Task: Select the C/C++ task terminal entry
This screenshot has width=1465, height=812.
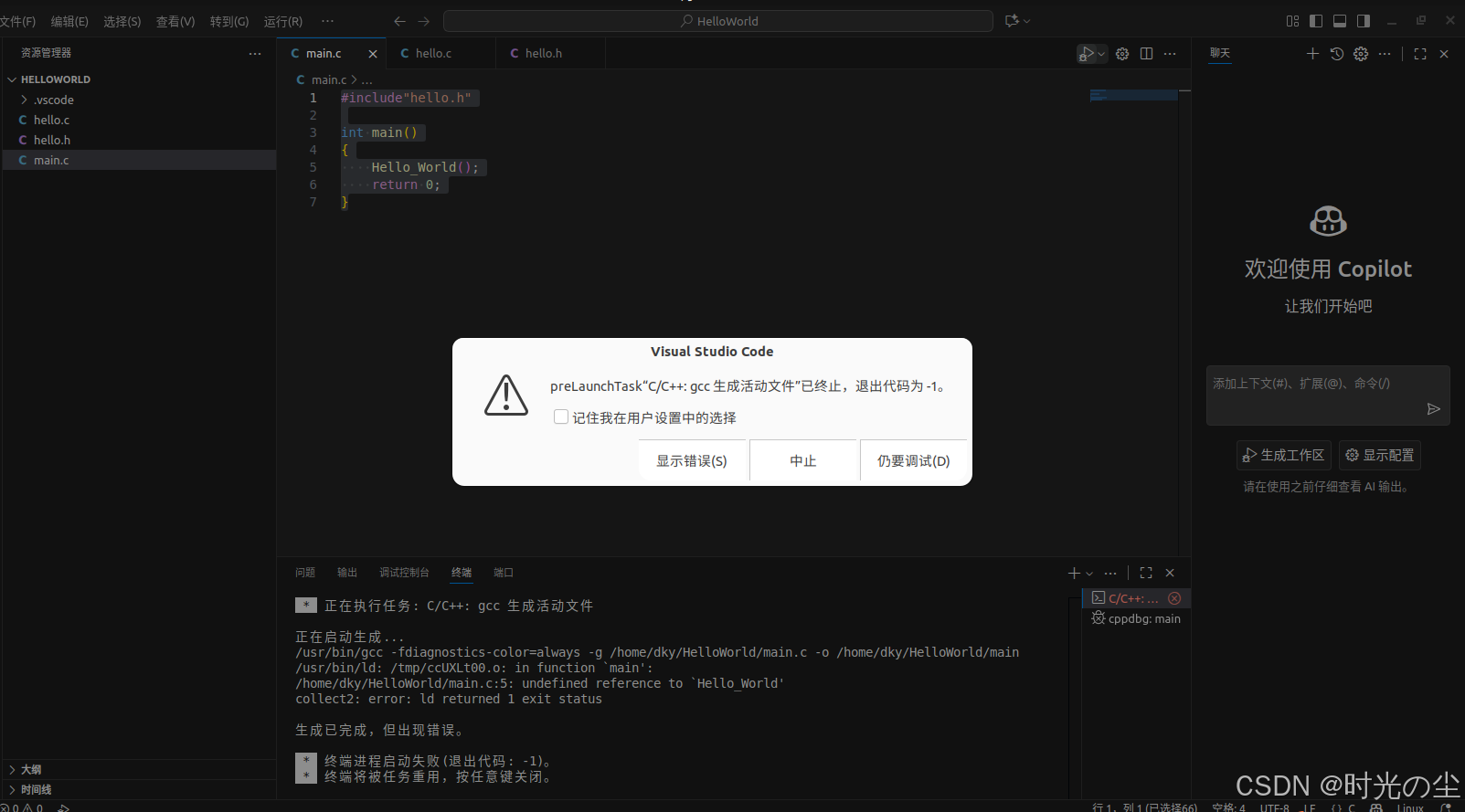Action: pyautogui.click(x=1136, y=598)
